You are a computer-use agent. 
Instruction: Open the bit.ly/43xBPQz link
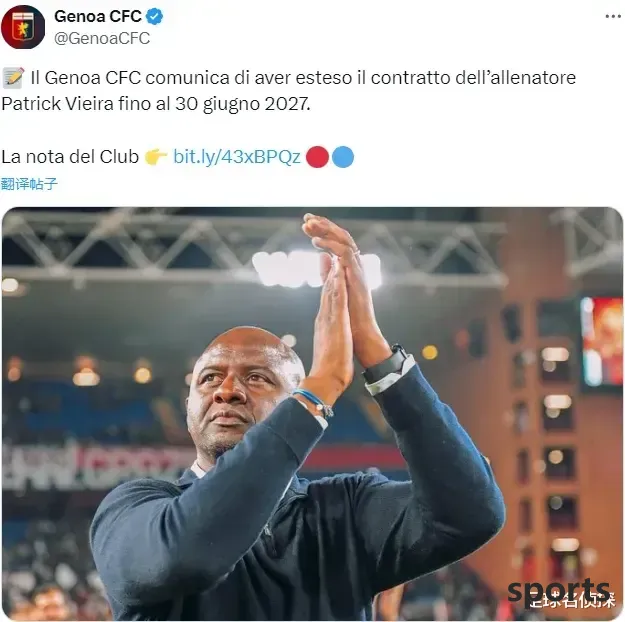coord(237,157)
